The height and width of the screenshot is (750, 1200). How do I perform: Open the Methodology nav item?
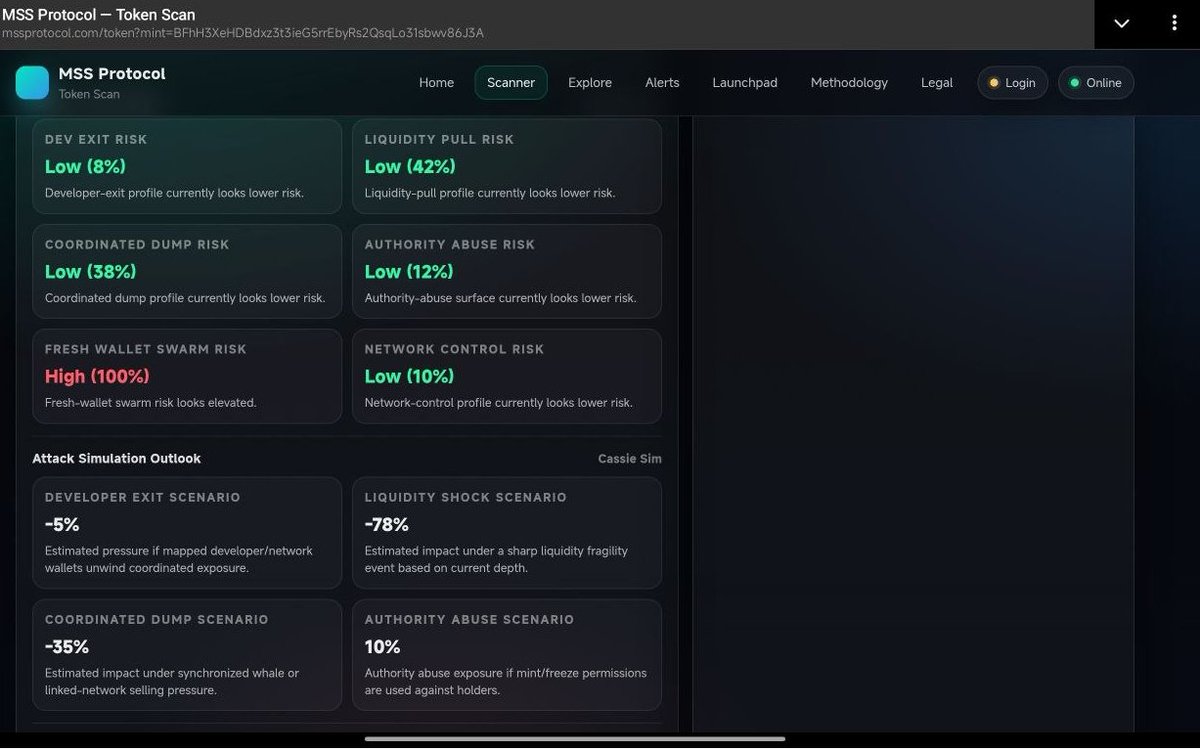click(849, 83)
